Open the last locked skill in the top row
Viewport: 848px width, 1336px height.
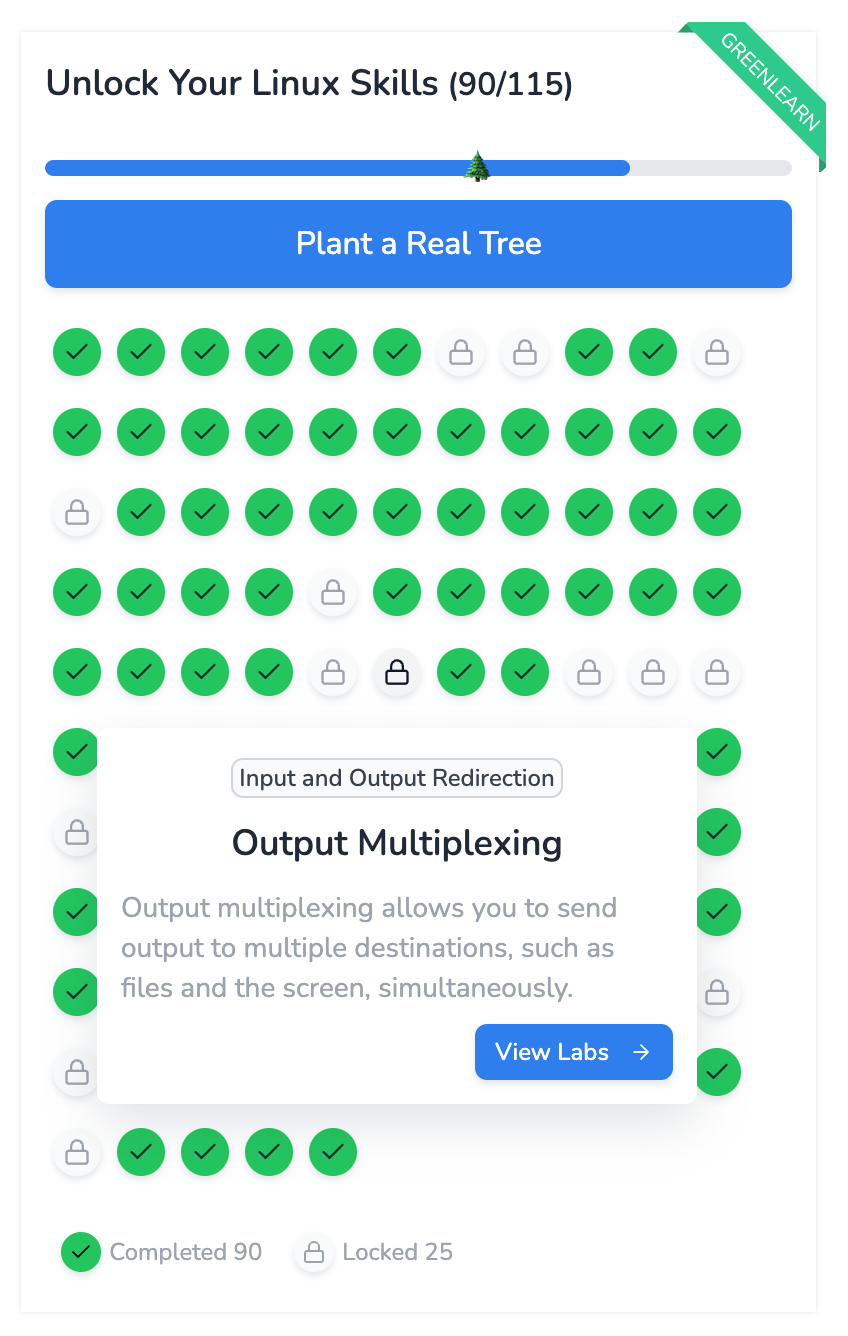717,352
